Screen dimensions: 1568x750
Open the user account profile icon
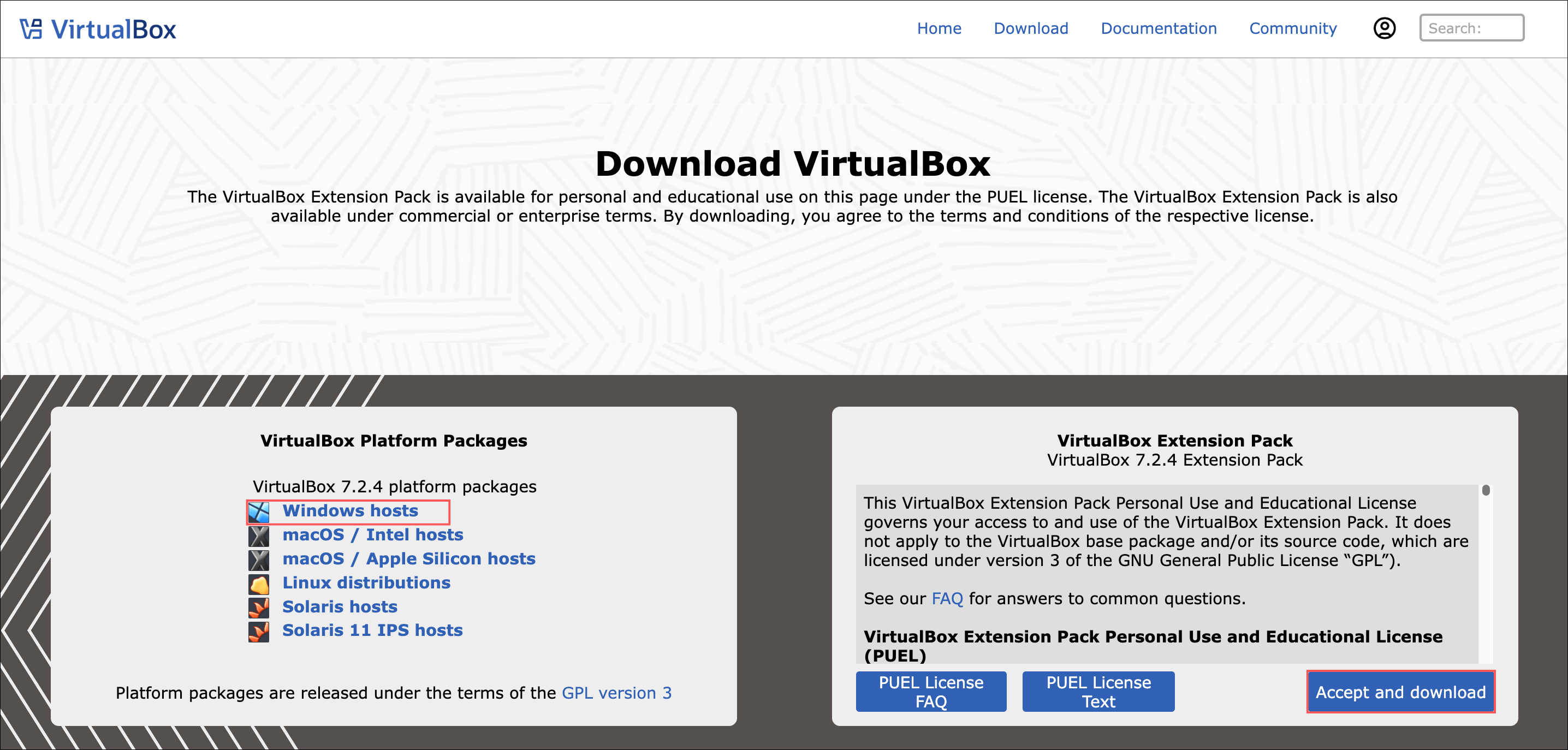(x=1384, y=28)
